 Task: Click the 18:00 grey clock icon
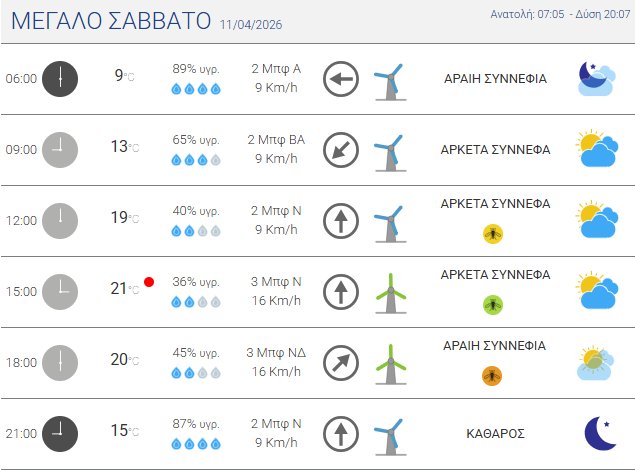tap(60, 362)
